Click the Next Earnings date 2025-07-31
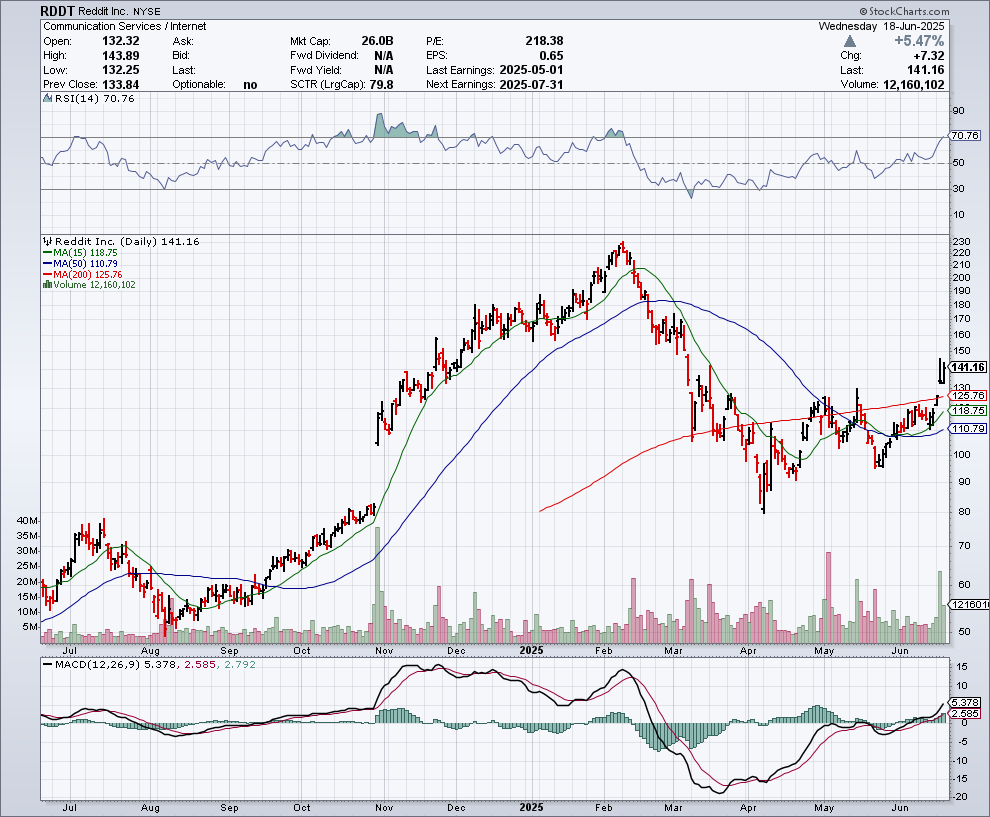 [x=531, y=85]
